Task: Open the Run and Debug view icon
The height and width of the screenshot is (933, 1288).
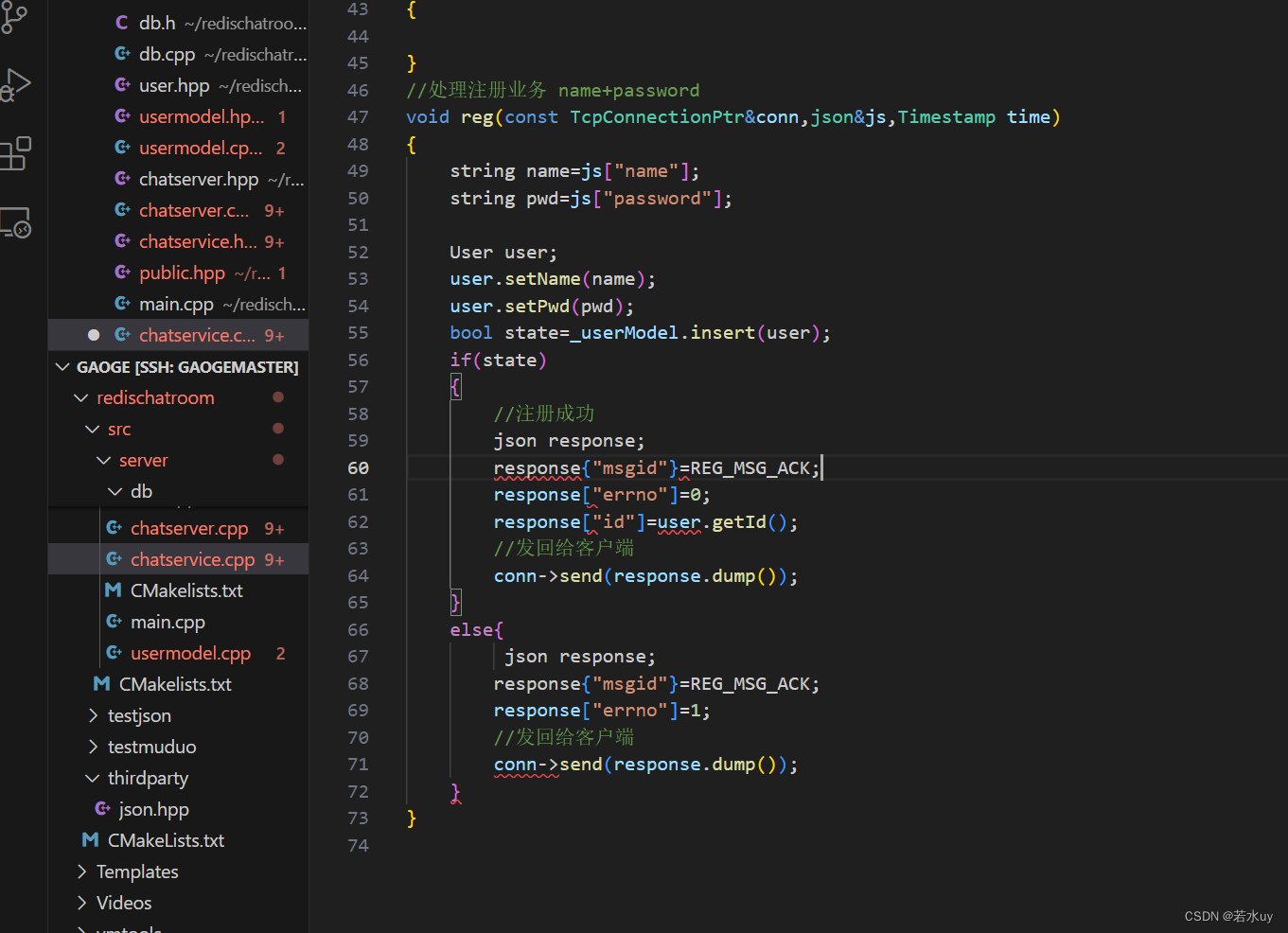Action: pos(15,85)
